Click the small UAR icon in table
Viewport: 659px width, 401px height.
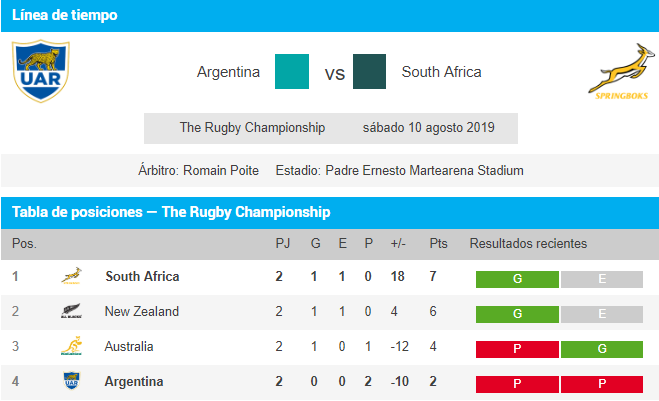tap(71, 381)
